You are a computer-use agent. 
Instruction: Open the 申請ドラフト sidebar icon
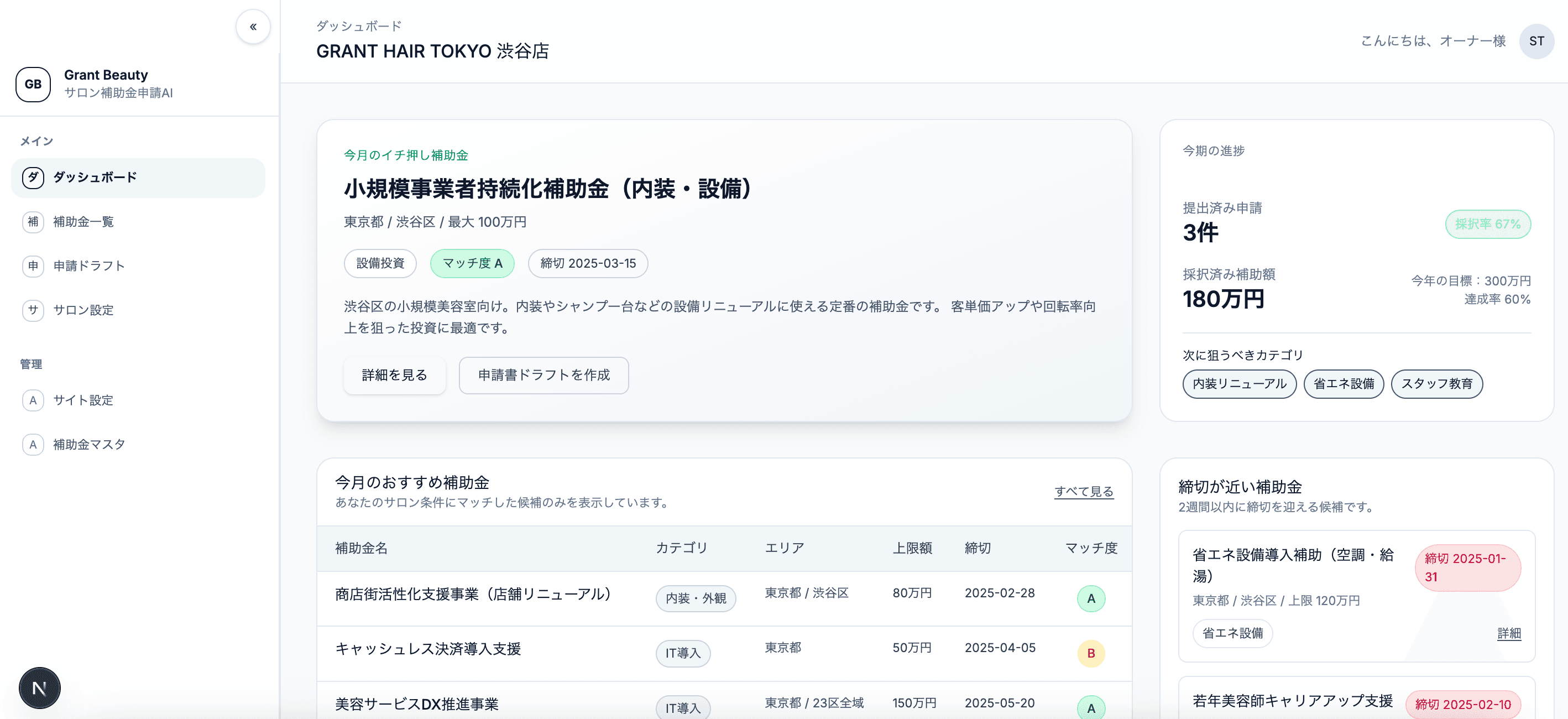34,266
